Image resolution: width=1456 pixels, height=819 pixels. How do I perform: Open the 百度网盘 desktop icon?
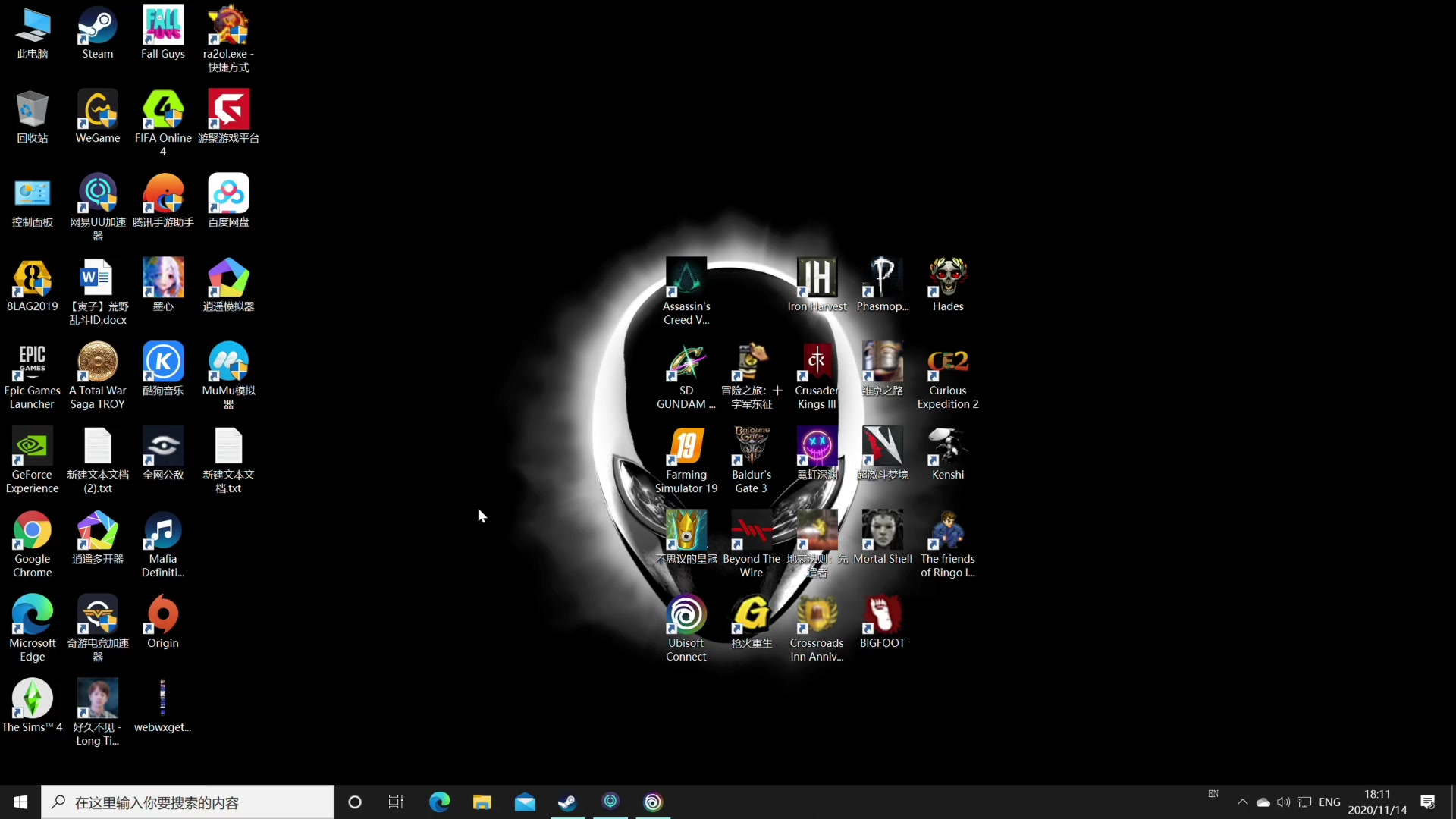[228, 201]
